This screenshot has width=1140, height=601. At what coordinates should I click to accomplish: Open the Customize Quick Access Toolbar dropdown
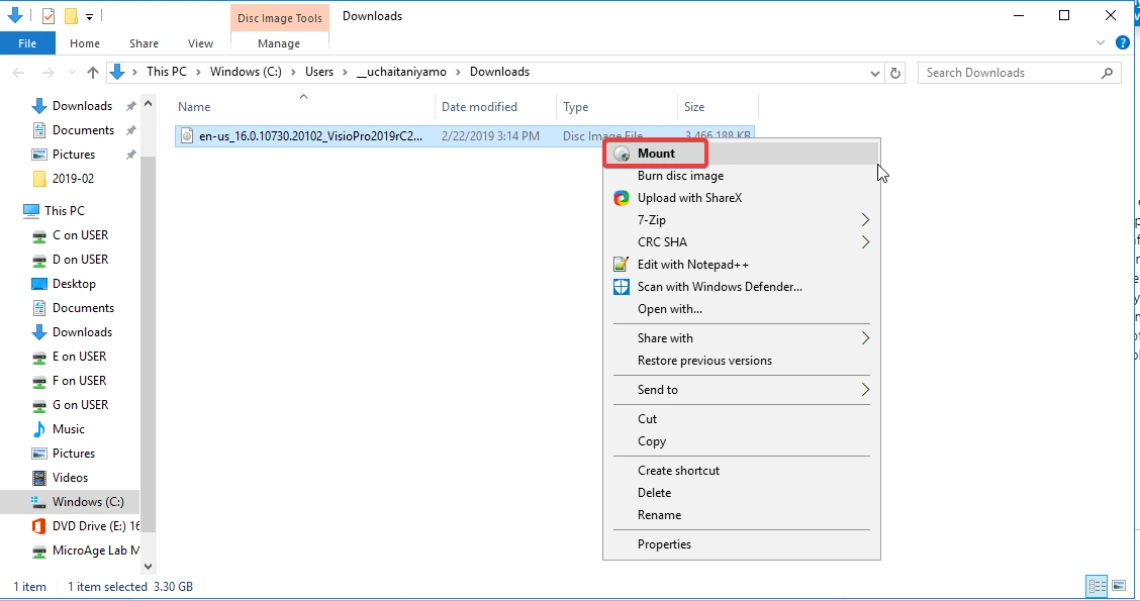(x=89, y=16)
